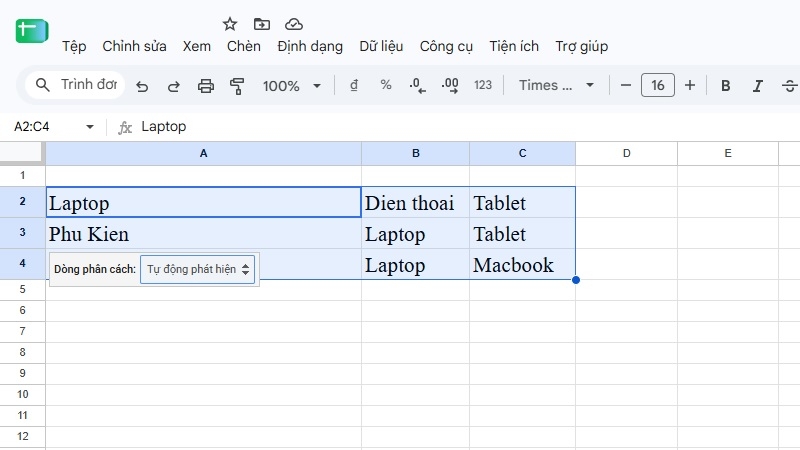The width and height of the screenshot is (800, 450).
Task: Open the Tiện ích menu
Action: coord(514,46)
